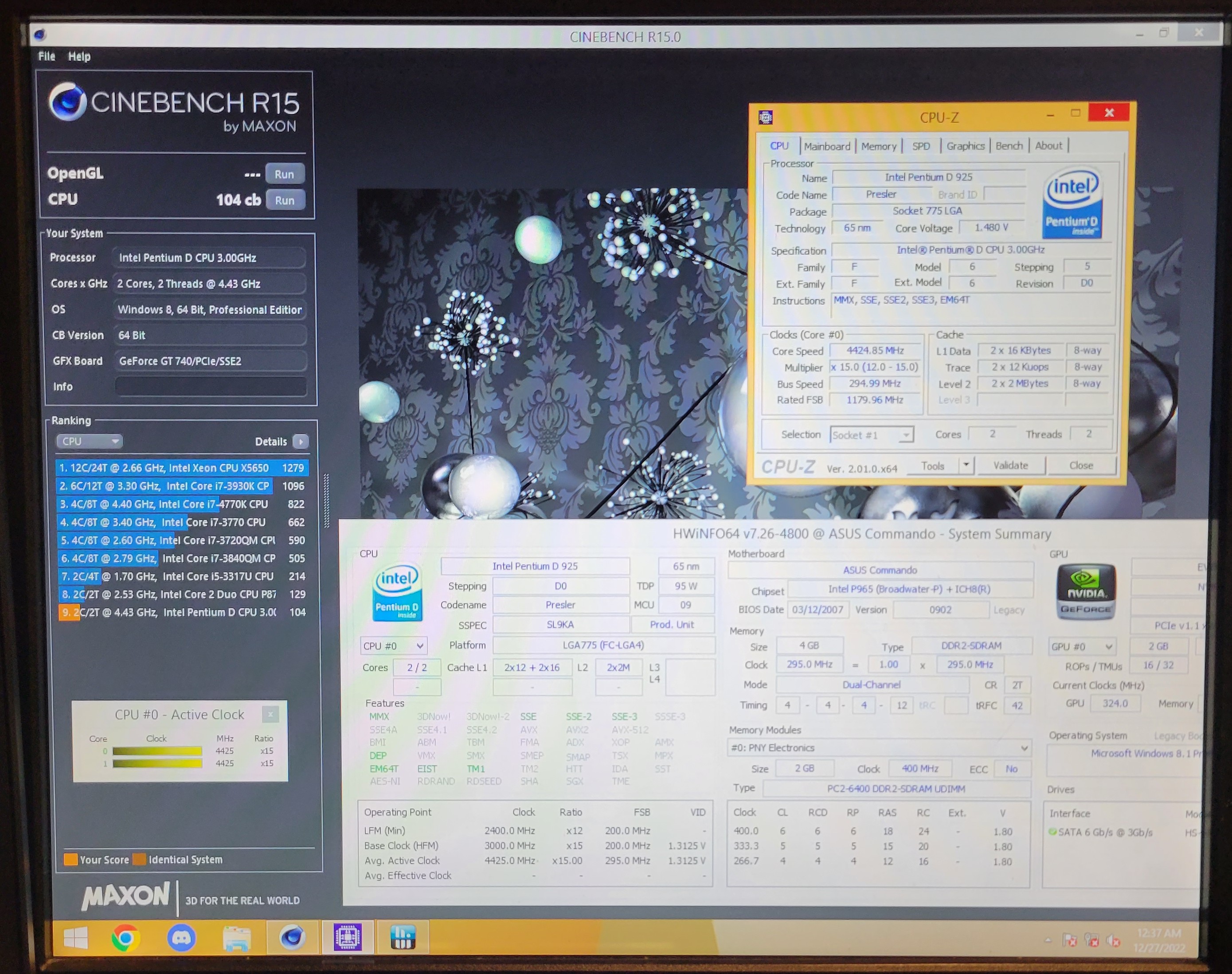Click the Info field in Your System
1232x974 pixels.
[x=211, y=386]
